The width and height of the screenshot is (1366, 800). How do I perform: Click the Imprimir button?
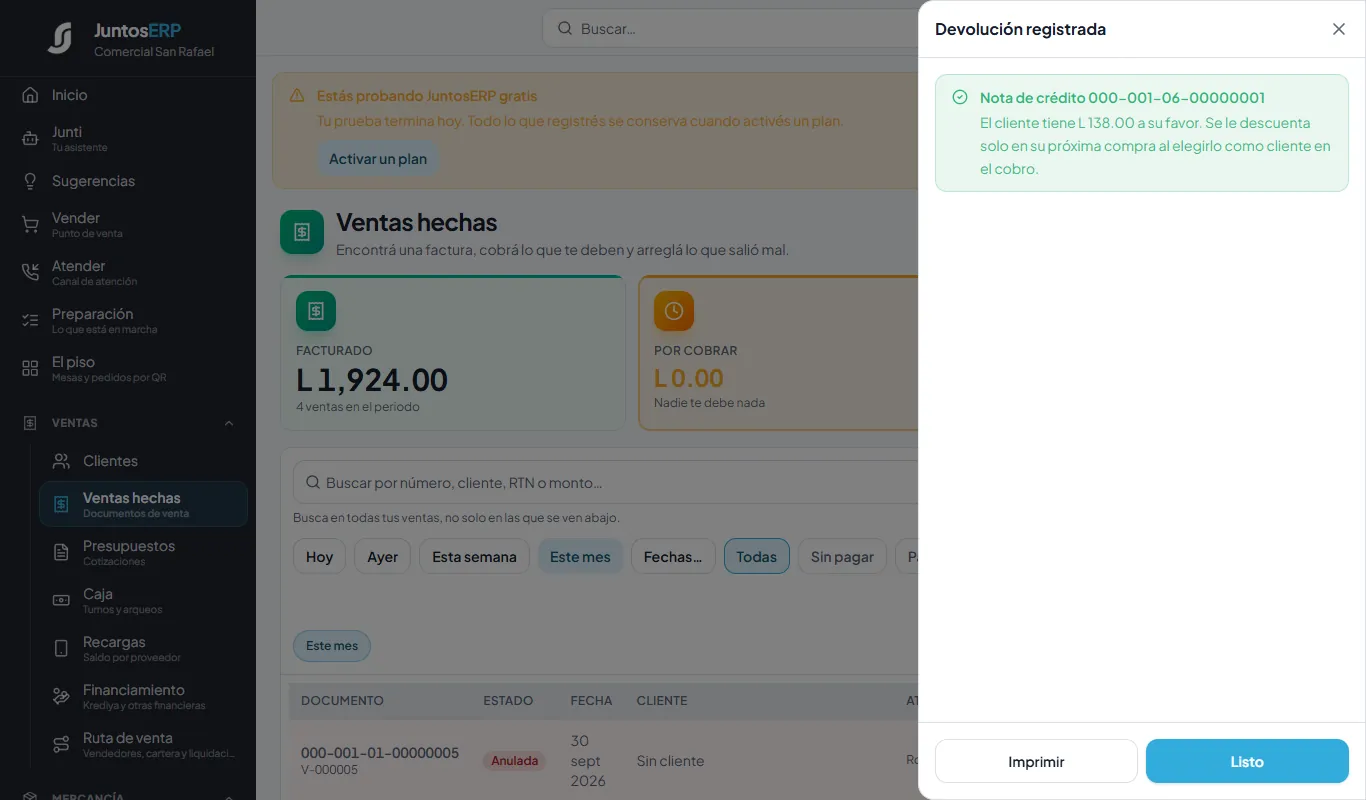click(1036, 761)
